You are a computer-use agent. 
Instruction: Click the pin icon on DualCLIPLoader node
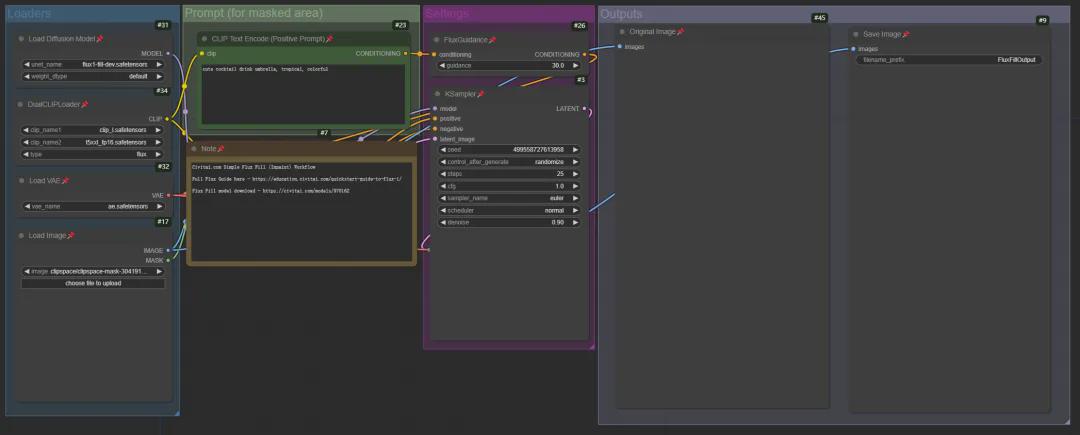[x=85, y=105]
